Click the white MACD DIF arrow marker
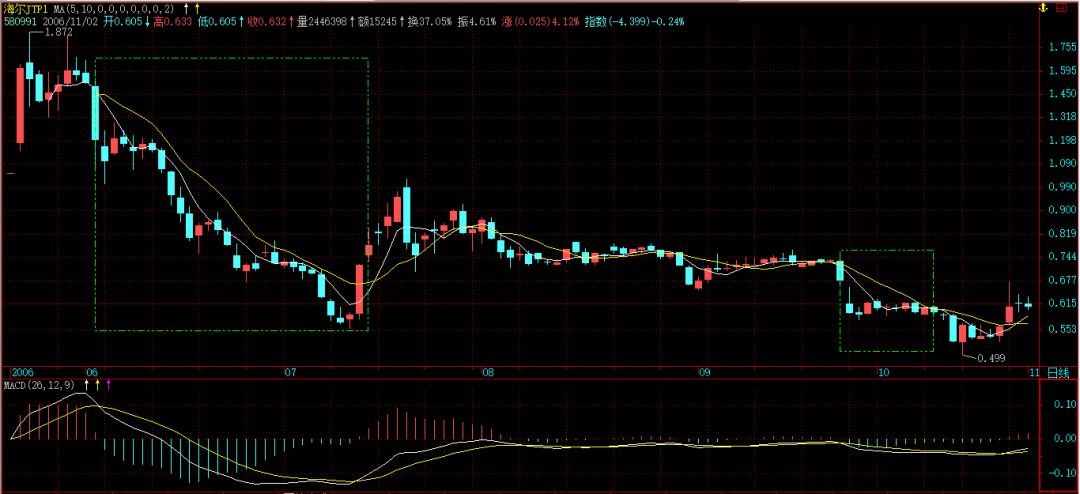Image resolution: width=1080 pixels, height=494 pixels. pyautogui.click(x=86, y=385)
